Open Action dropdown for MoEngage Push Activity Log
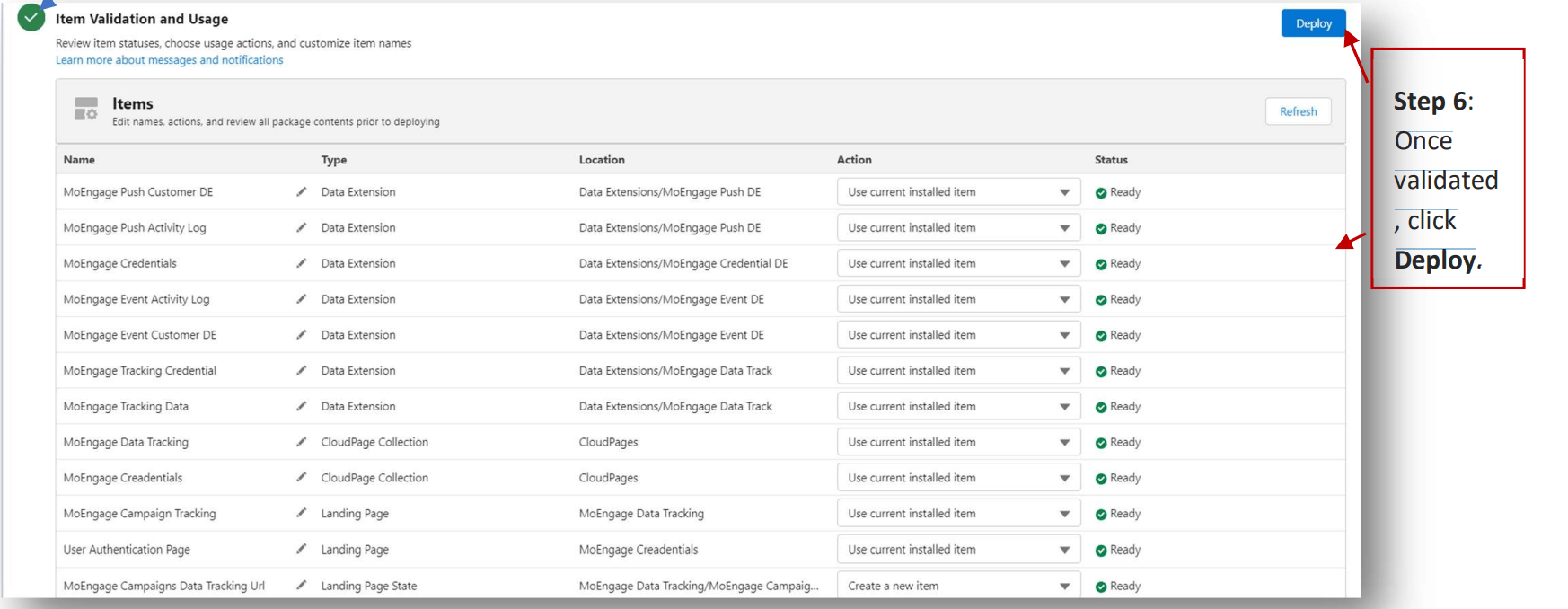Viewport: 1568px width, 609px height. click(x=958, y=228)
